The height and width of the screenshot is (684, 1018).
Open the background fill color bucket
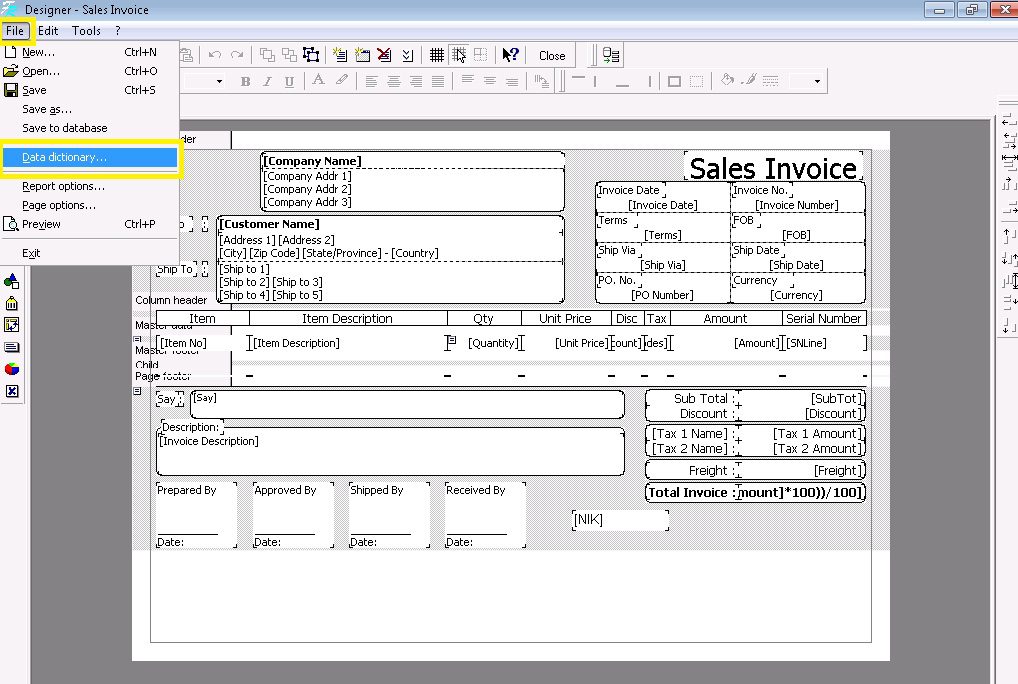click(x=726, y=80)
